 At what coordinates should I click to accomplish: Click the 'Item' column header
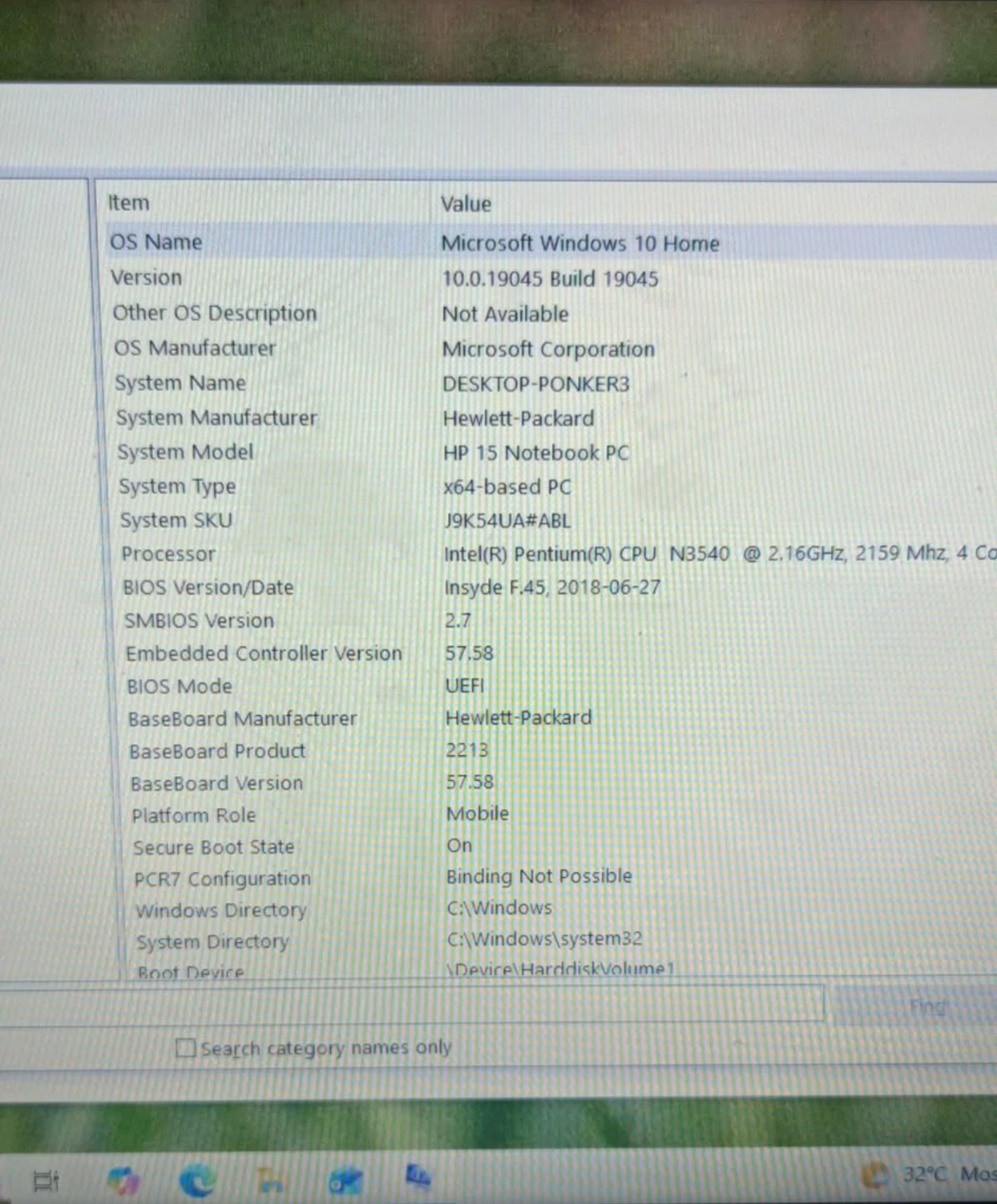click(128, 202)
